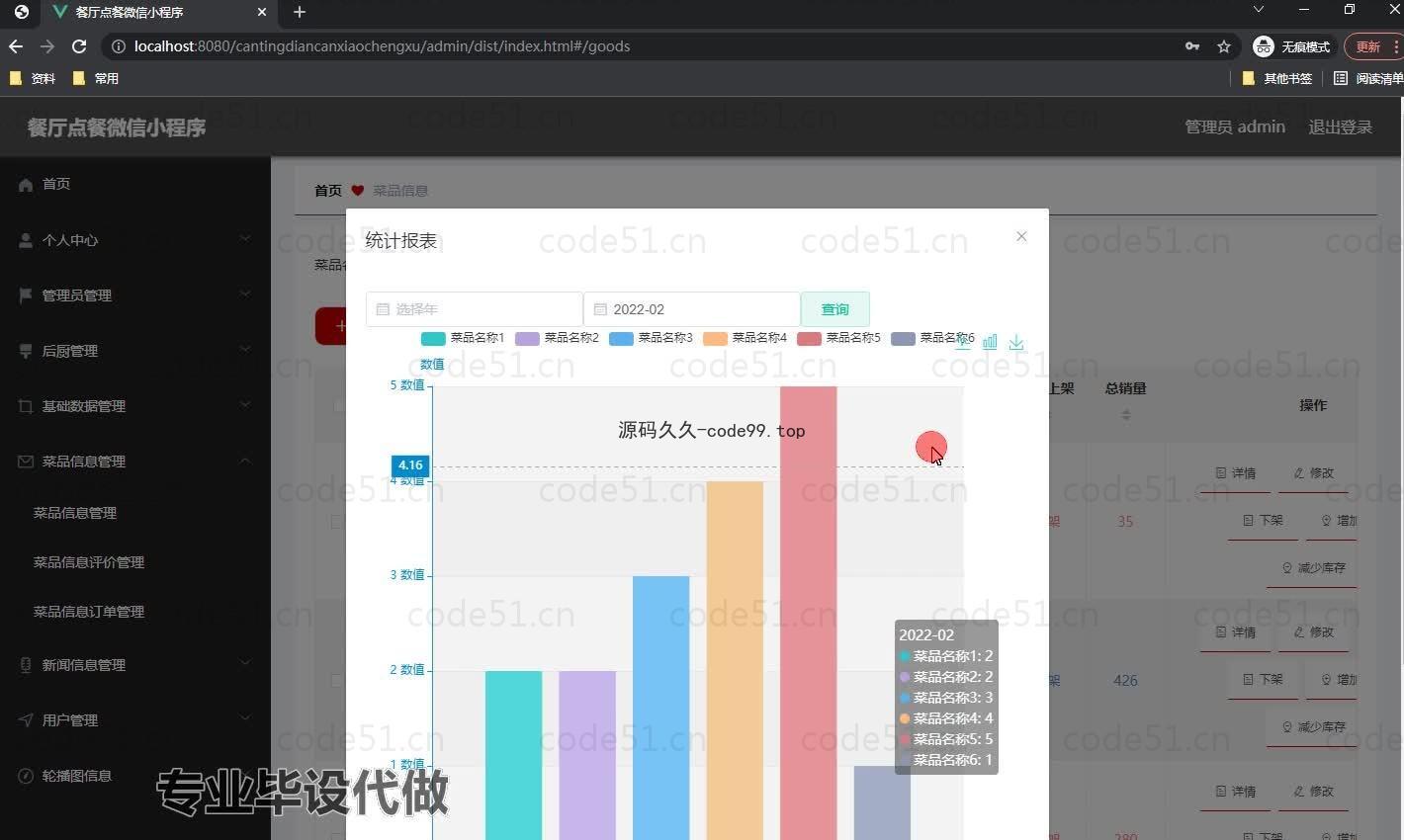This screenshot has width=1404, height=840.
Task: Expand 用户管理 sidebar menu
Action: click(135, 720)
